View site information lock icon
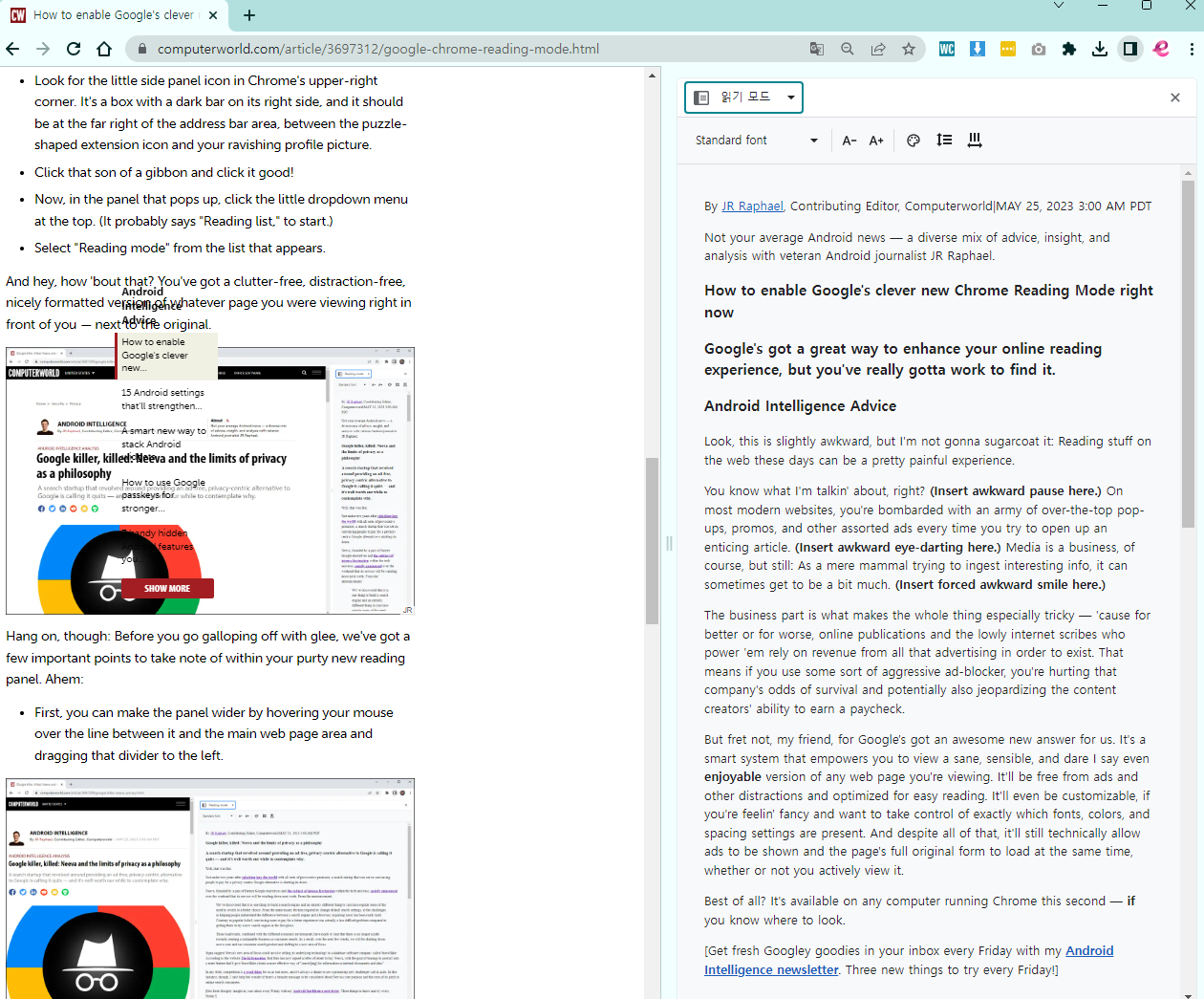The image size is (1204, 999). click(x=141, y=49)
